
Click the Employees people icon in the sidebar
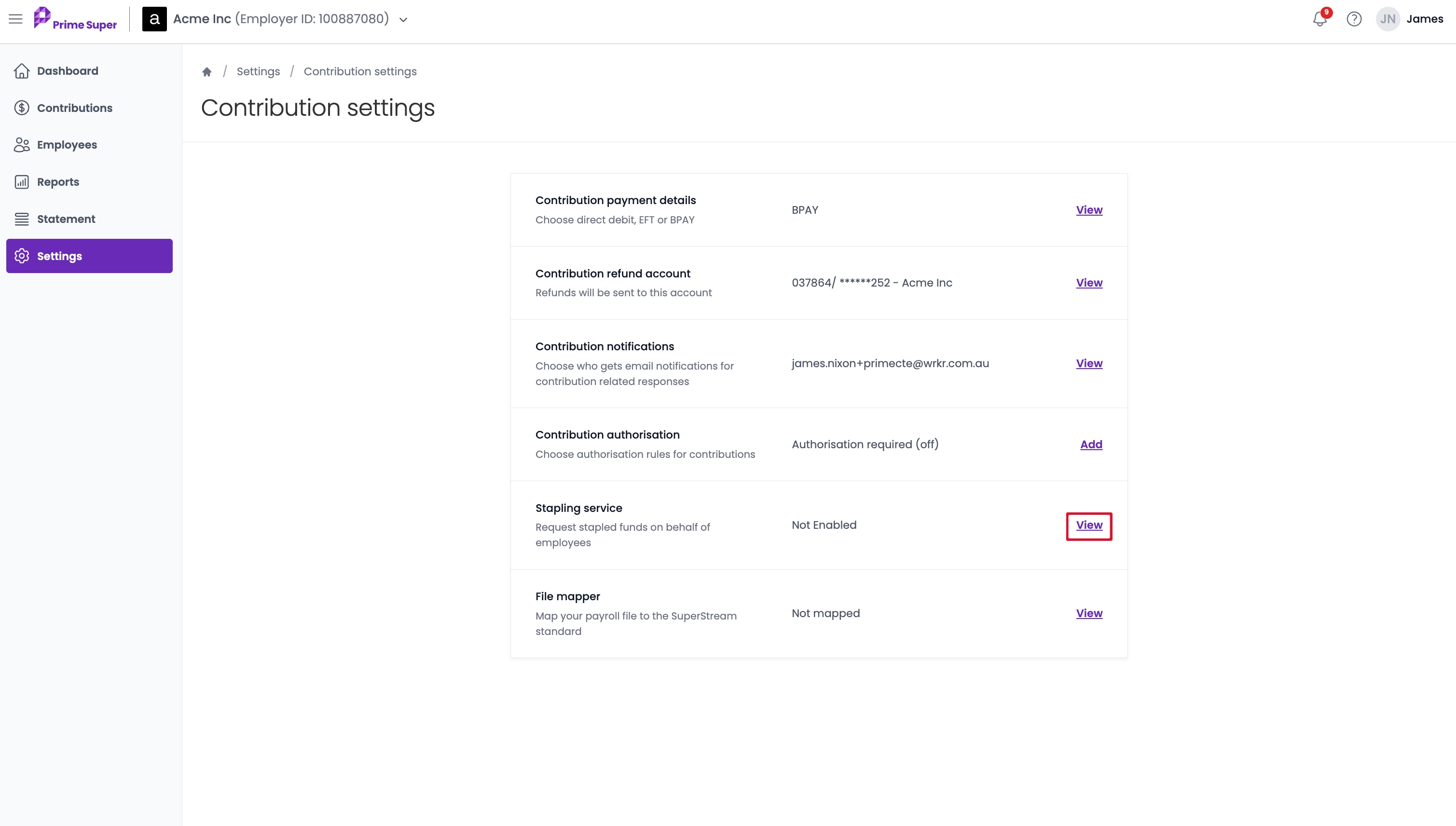(22, 145)
